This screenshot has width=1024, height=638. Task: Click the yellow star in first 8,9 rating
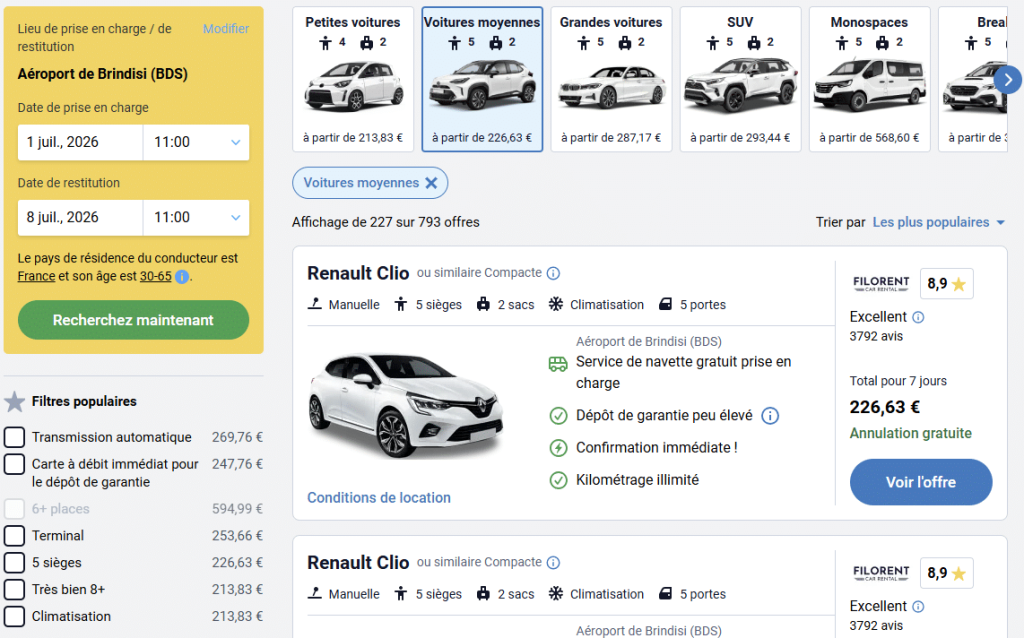(959, 284)
